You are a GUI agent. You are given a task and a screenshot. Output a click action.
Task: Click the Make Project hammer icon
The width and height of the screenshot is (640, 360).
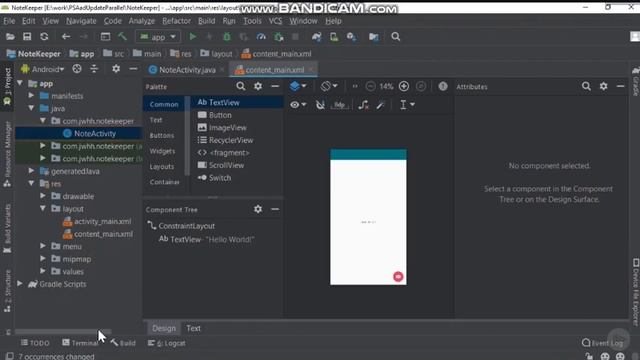tap(122, 37)
